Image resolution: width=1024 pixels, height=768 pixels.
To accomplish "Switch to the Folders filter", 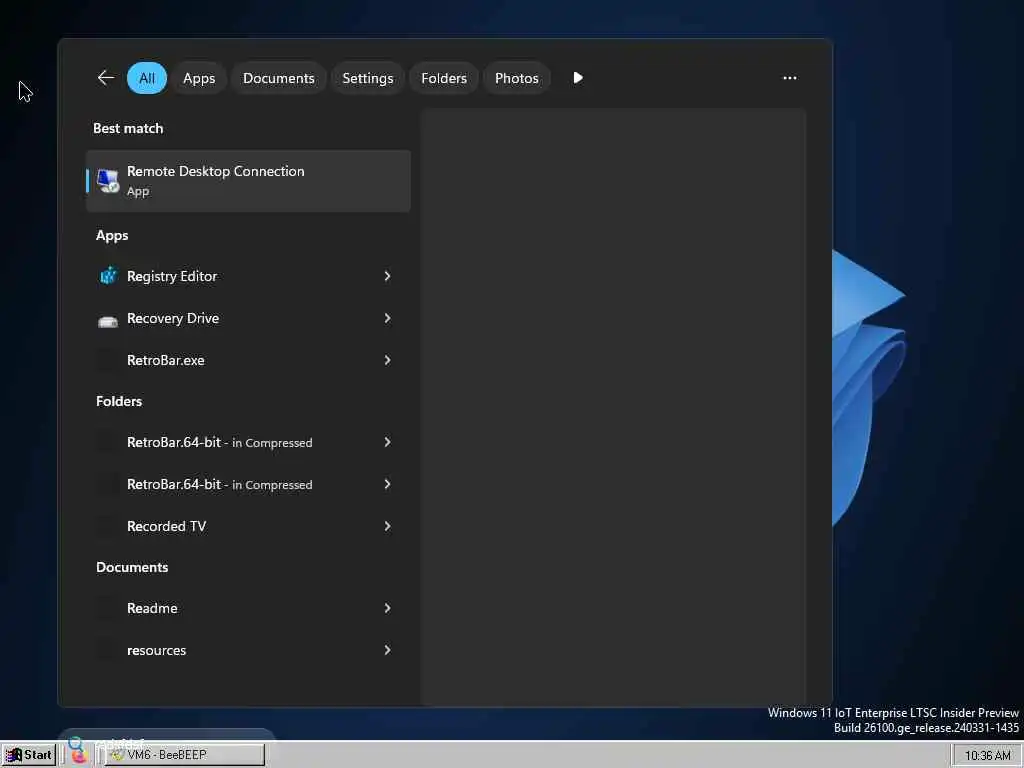I will (x=444, y=78).
